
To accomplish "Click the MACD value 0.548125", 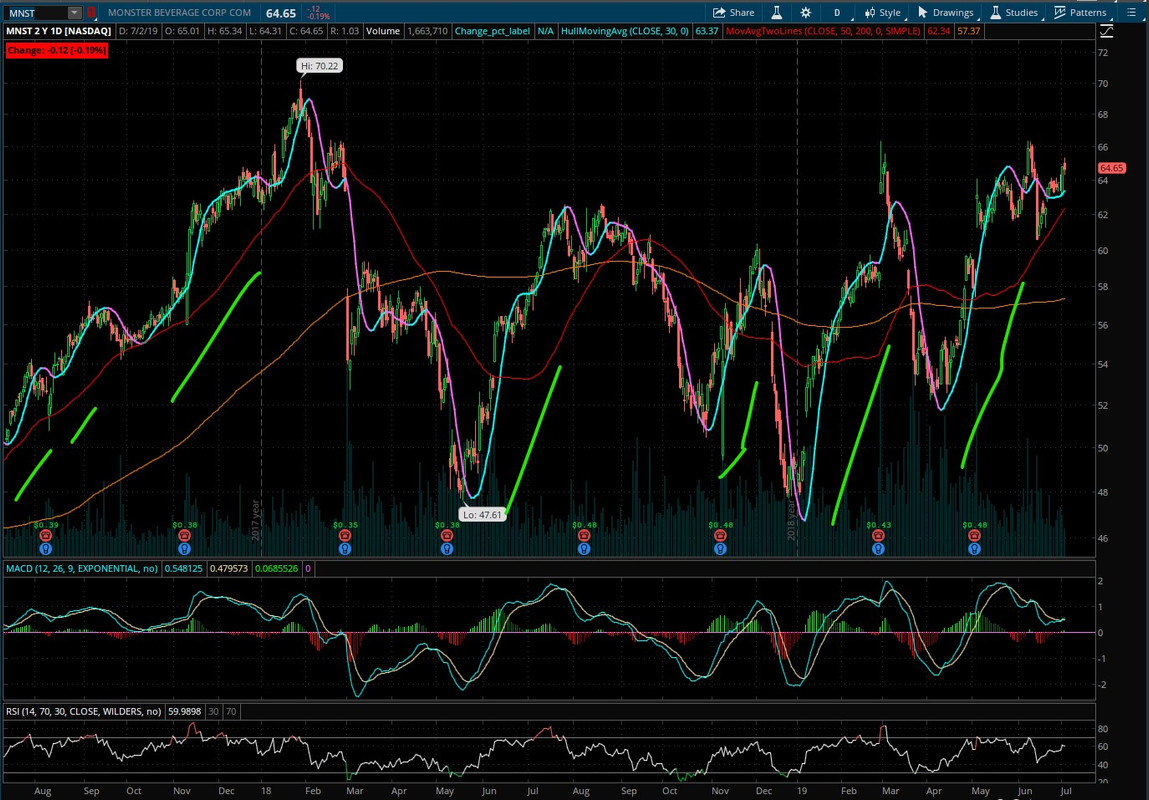I will tap(185, 568).
